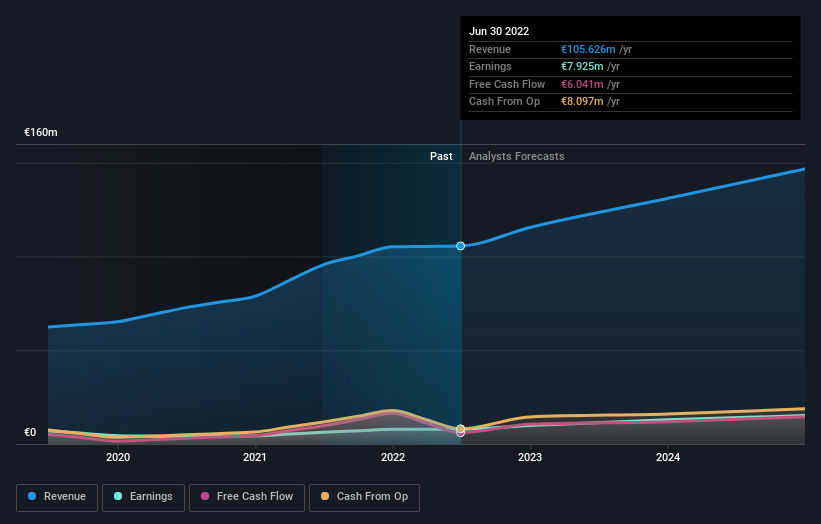Click the €8.097m cash from op value
The height and width of the screenshot is (524, 821).
[x=582, y=102]
